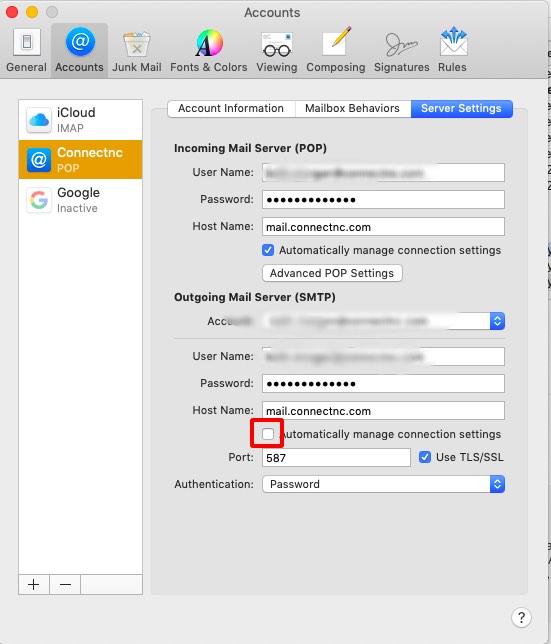Open the outgoing SMTP Account dropdown
Screen dimensions: 551x644
[x=383, y=321]
